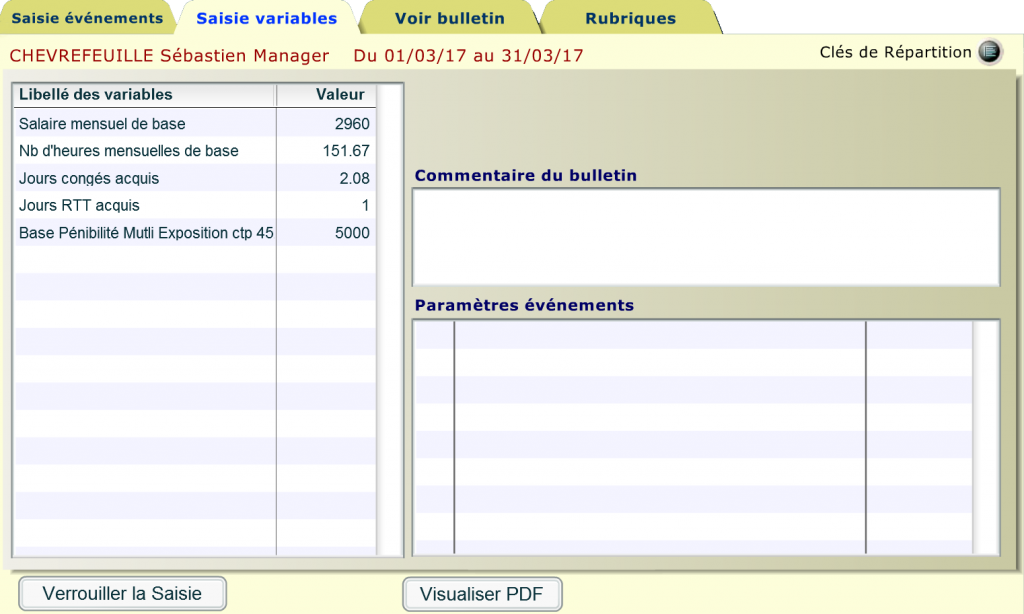Click inside the Commentaire du bulletin field

[x=705, y=235]
